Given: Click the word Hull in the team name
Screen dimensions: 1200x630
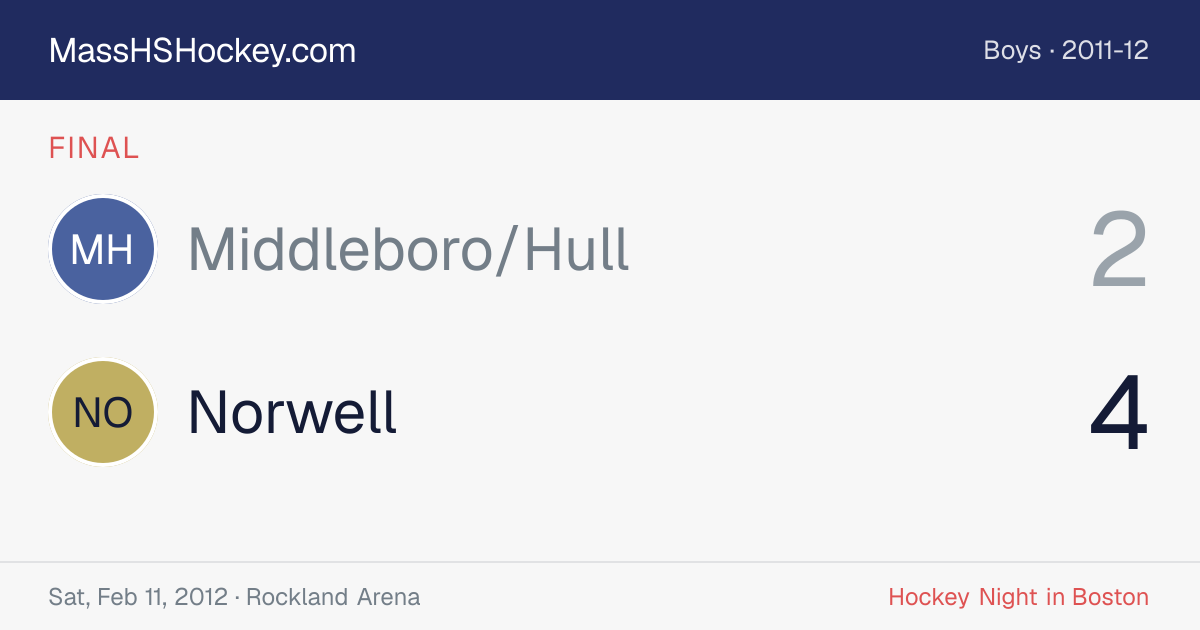Looking at the screenshot, I should 577,249.
